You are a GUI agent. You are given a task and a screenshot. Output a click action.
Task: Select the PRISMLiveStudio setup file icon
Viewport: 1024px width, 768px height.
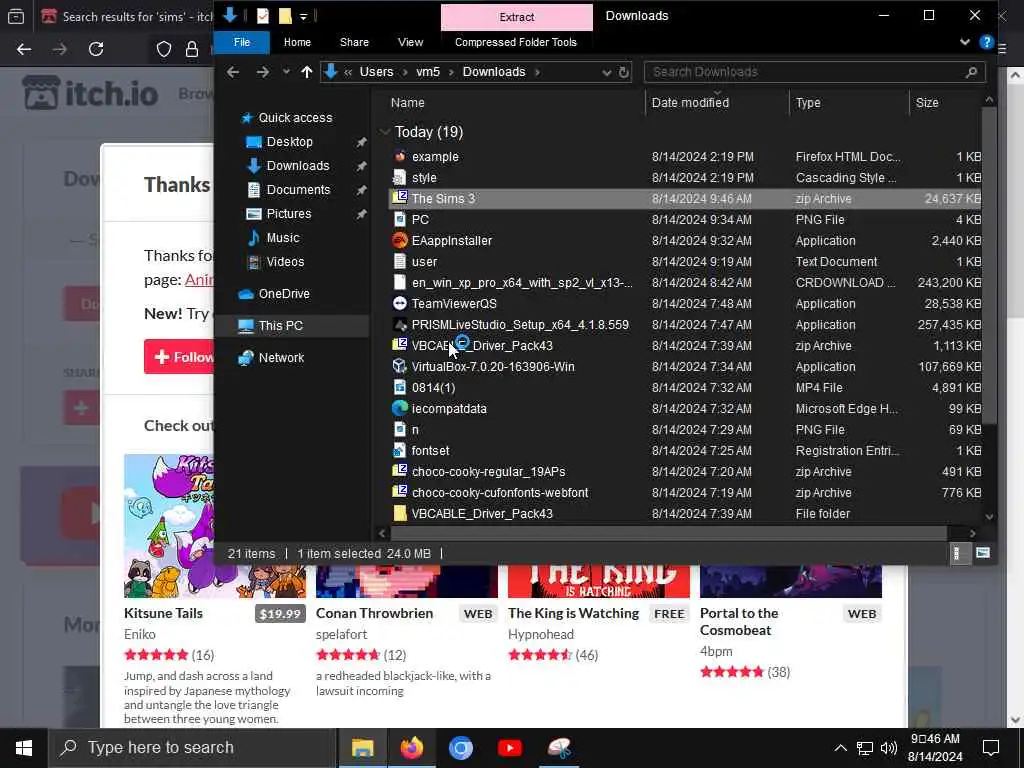(400, 324)
